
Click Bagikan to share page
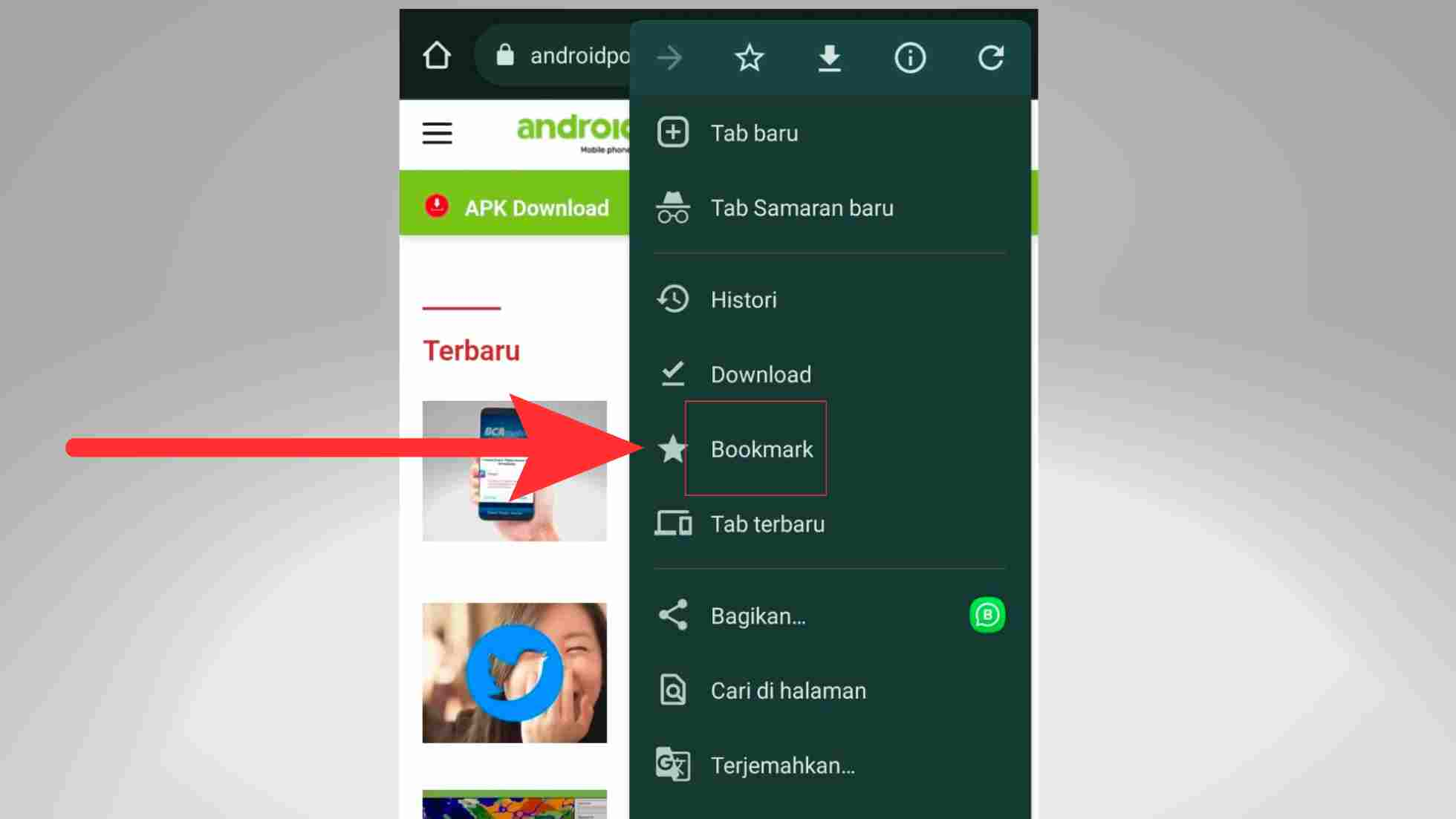[757, 615]
